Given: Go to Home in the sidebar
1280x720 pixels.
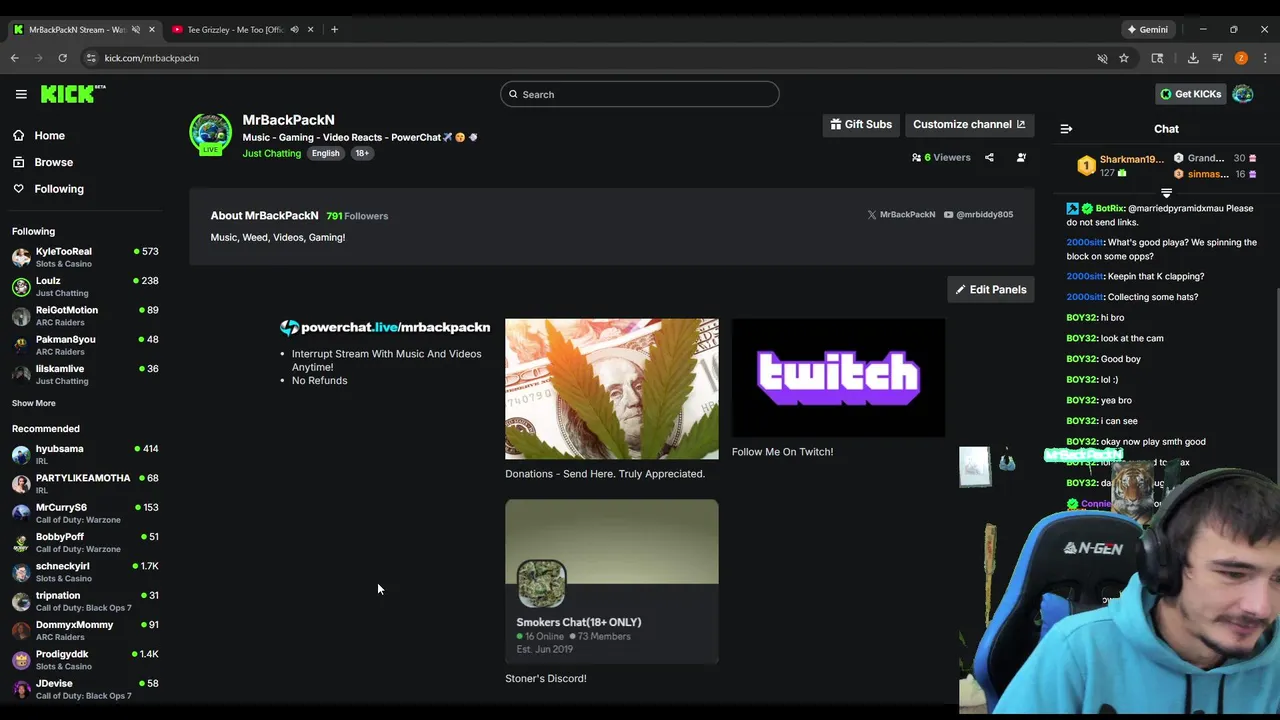Looking at the screenshot, I should [x=49, y=136].
